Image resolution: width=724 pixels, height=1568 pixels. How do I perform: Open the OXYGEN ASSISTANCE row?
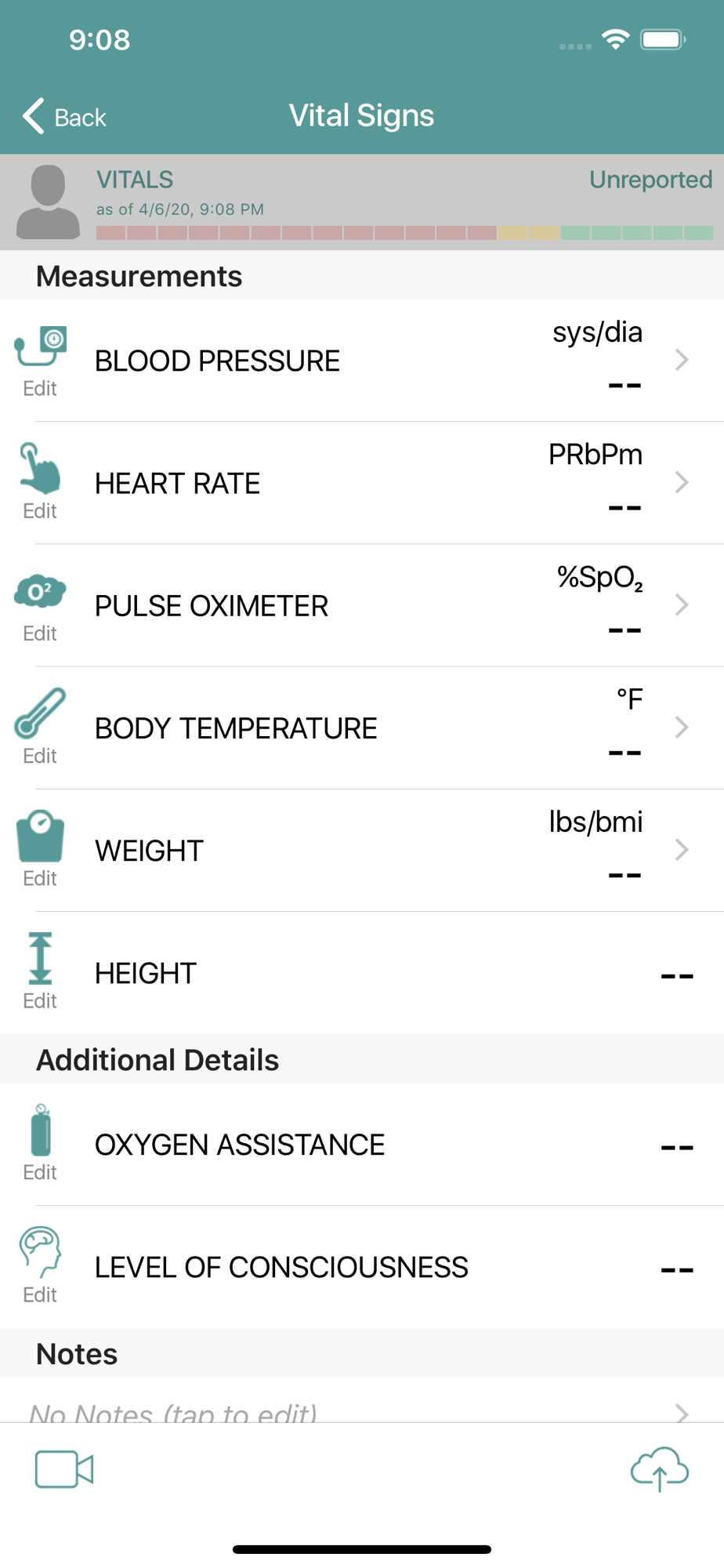[x=362, y=1145]
